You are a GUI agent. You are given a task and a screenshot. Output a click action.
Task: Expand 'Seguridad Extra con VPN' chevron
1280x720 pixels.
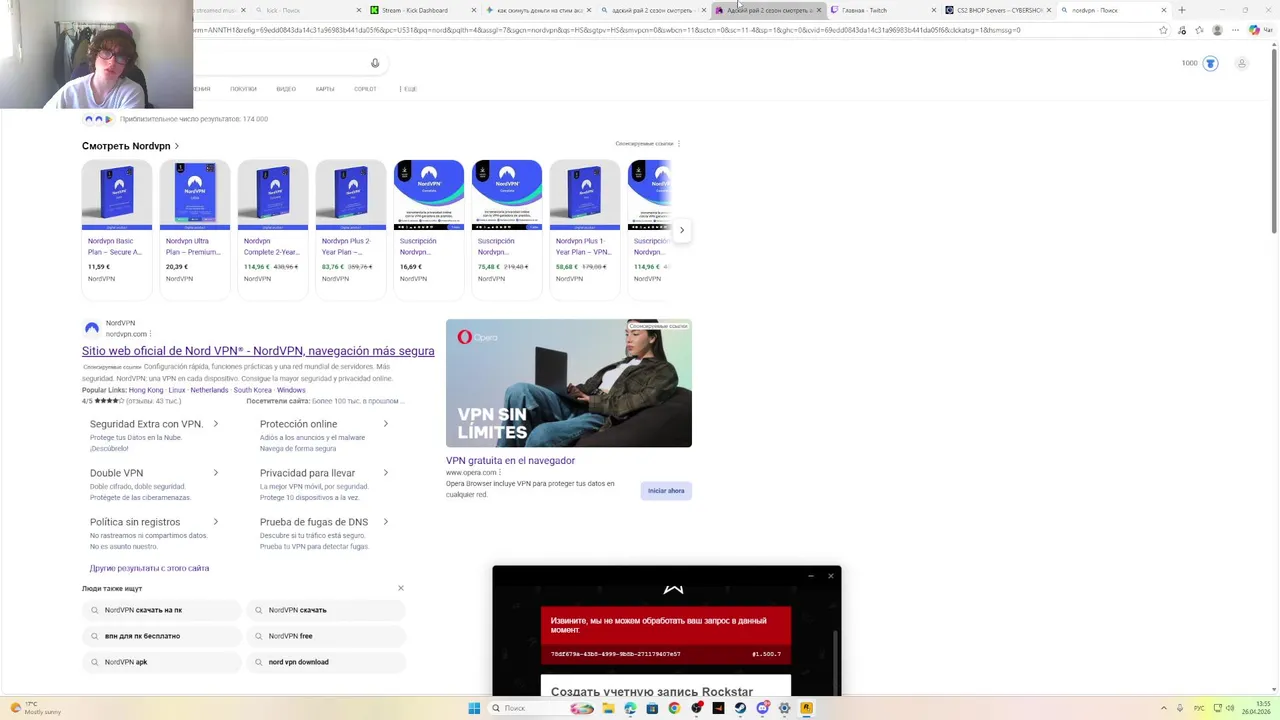click(x=216, y=424)
